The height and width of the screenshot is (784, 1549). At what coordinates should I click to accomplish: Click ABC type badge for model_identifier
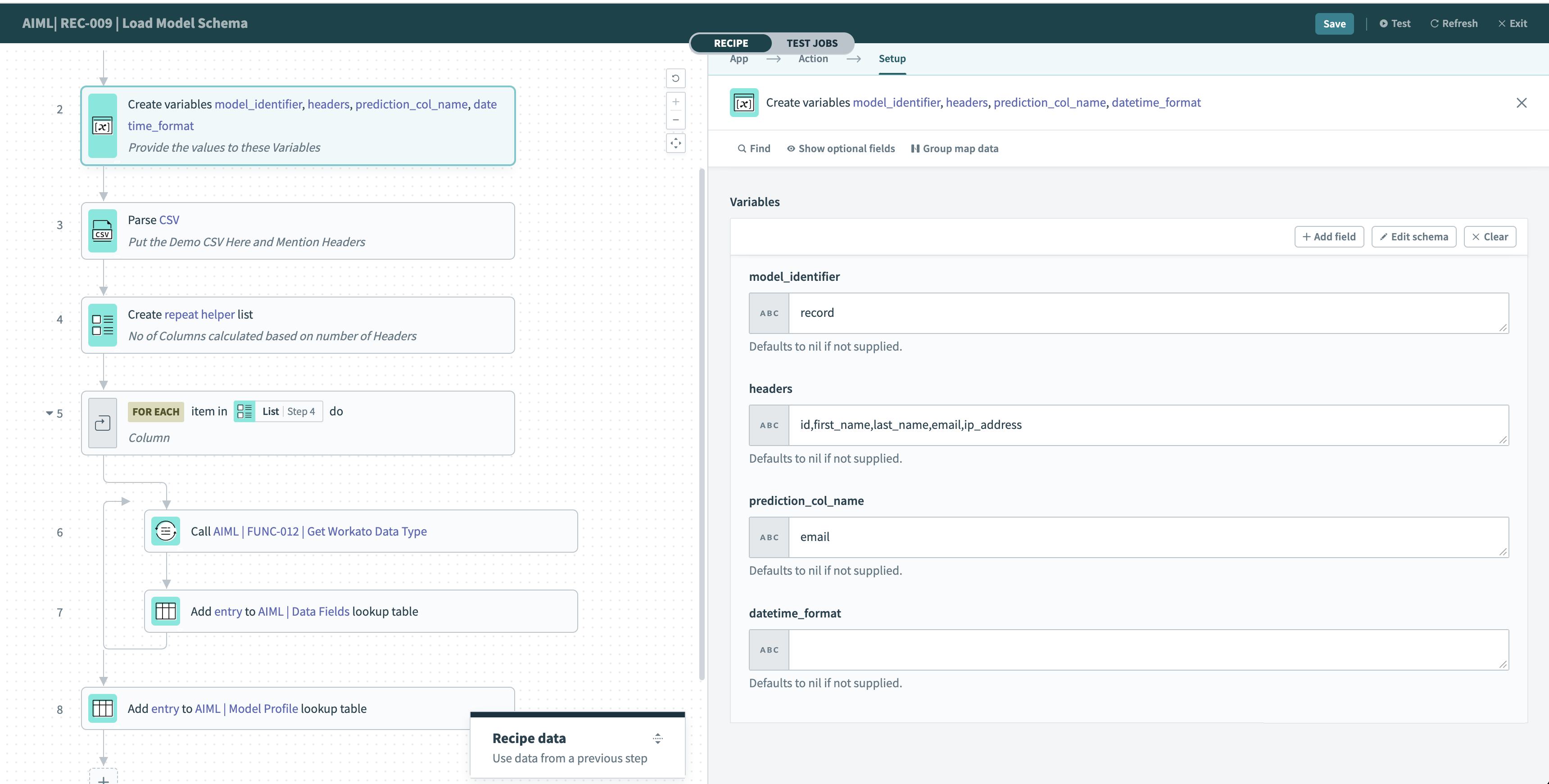[769, 313]
